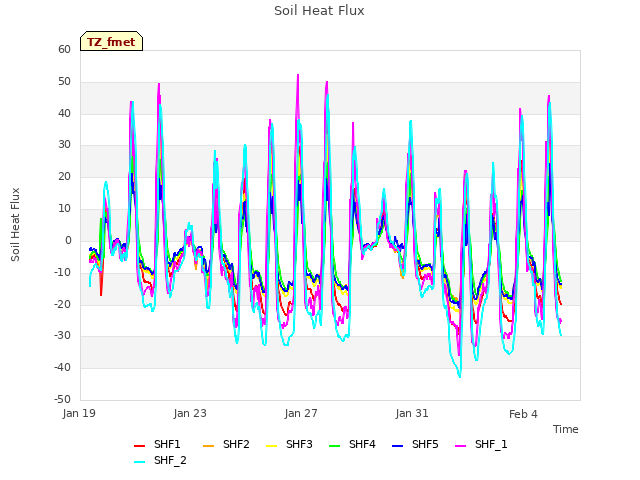The width and height of the screenshot is (640, 480).
Task: Click the yellow SHF3 legend swatch
Action: [x=271, y=446]
